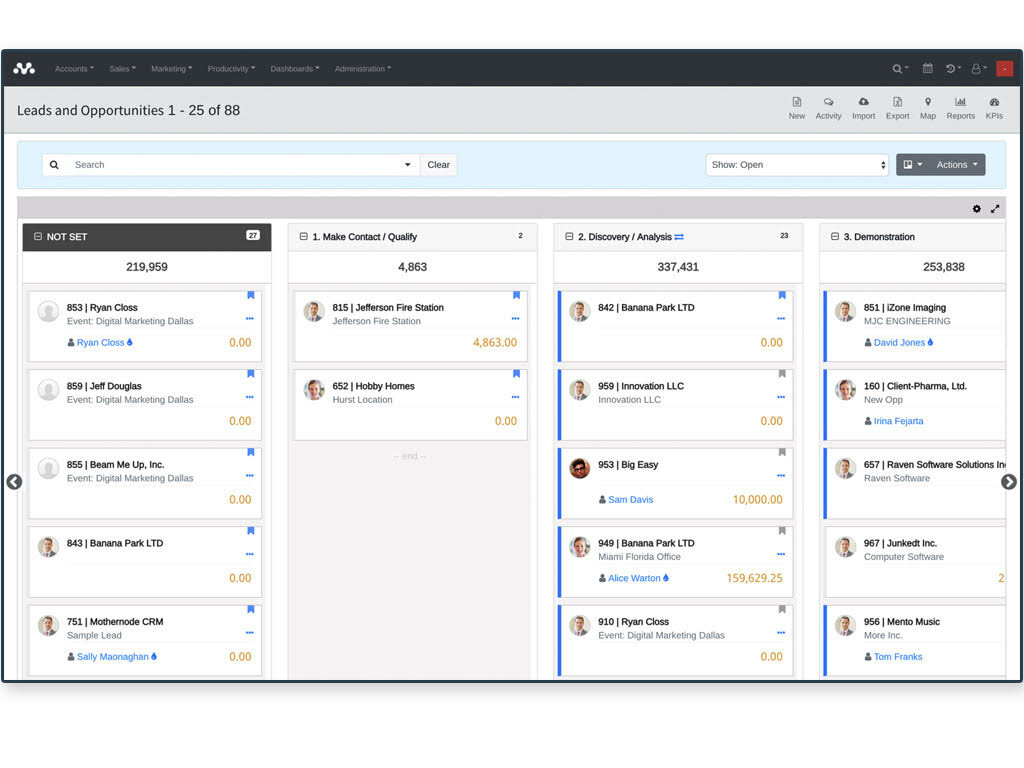1024x768 pixels.
Task: Collapse the NOT SET column
Action: 38,237
